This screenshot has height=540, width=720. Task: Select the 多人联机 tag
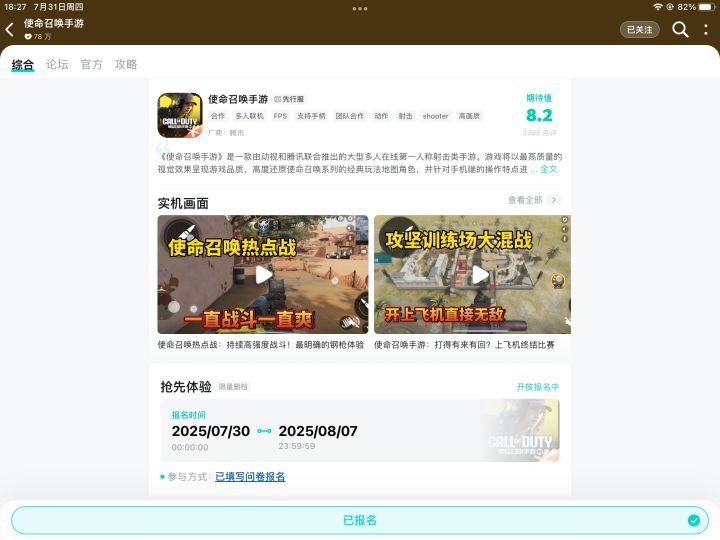[x=249, y=116]
